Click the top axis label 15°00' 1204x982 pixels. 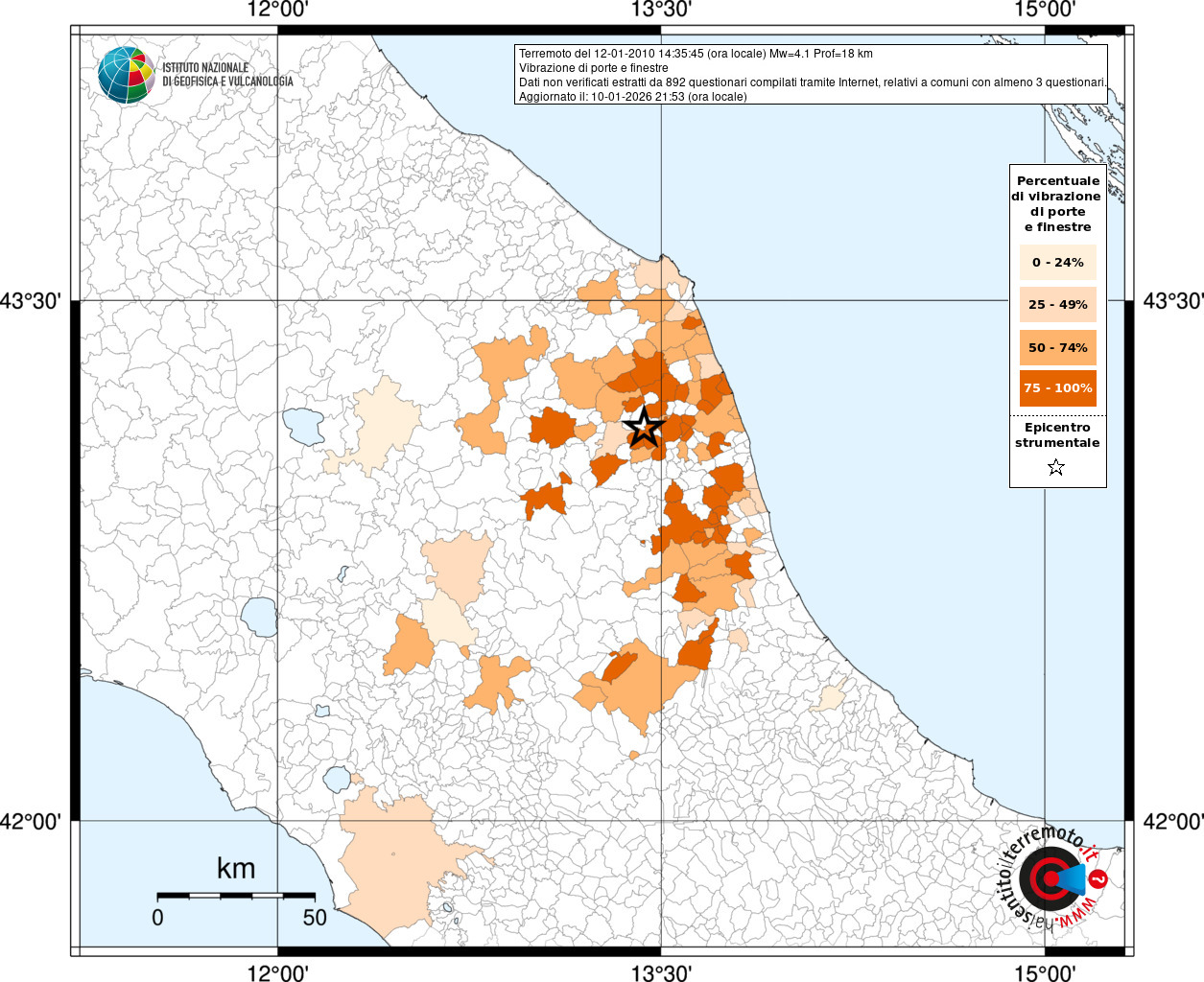(x=1045, y=10)
